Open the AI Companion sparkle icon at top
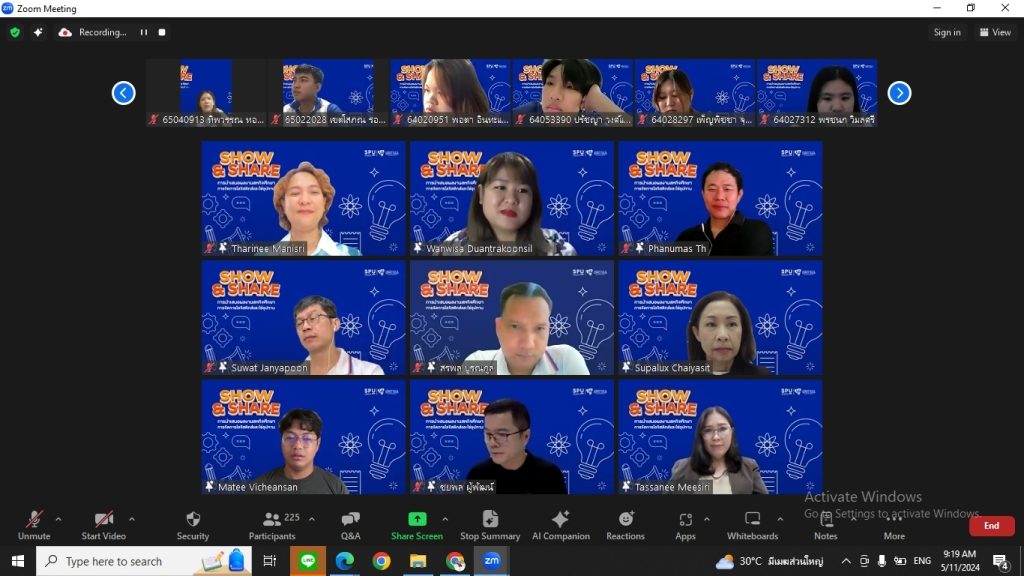 tap(38, 32)
